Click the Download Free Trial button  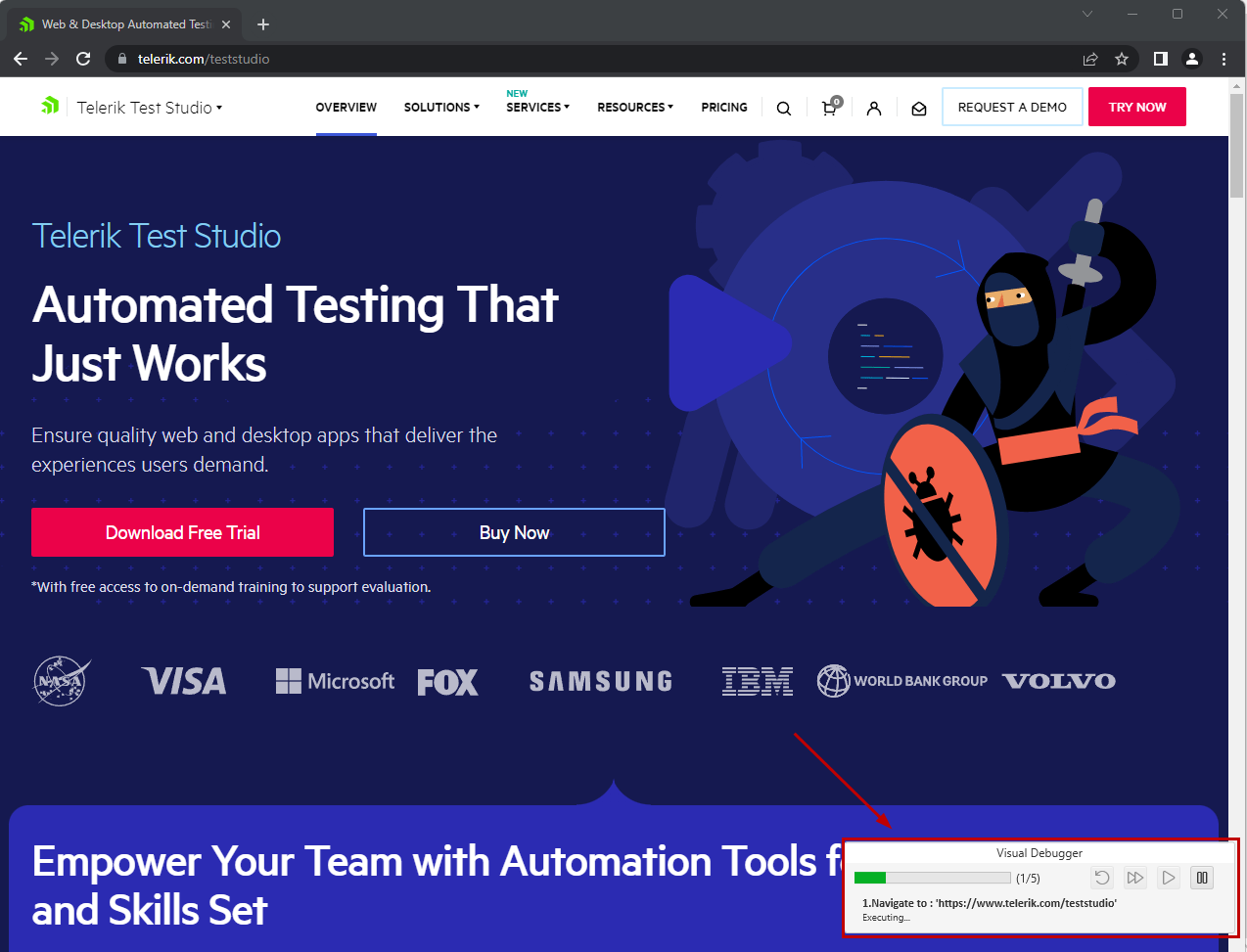tap(182, 532)
